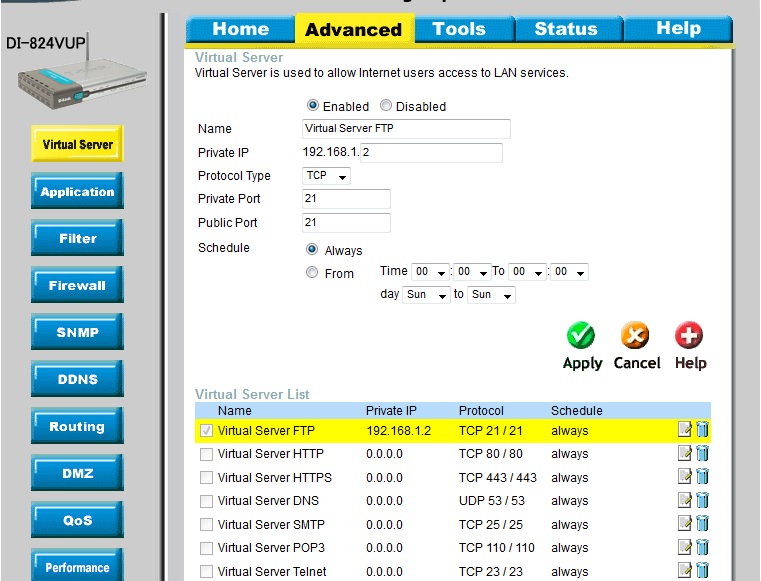Open the Protocol Type dropdown
761x581 pixels.
[327, 176]
